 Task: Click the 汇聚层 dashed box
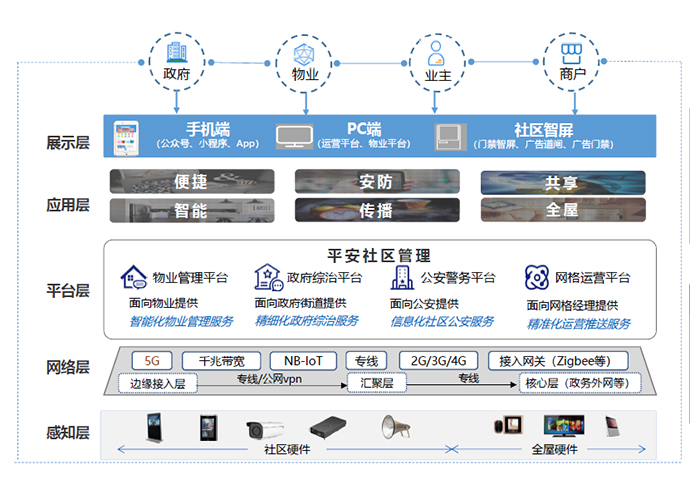point(377,383)
